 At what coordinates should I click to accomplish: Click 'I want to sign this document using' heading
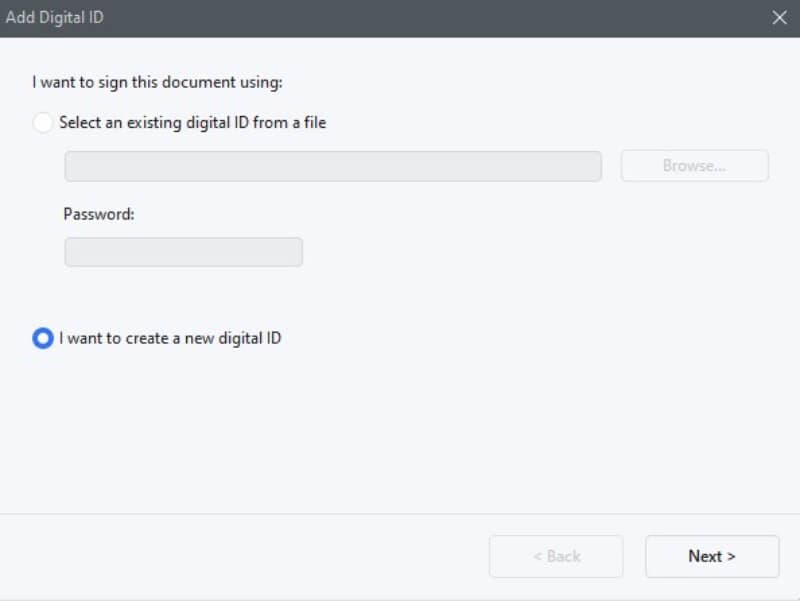pyautogui.click(x=157, y=82)
